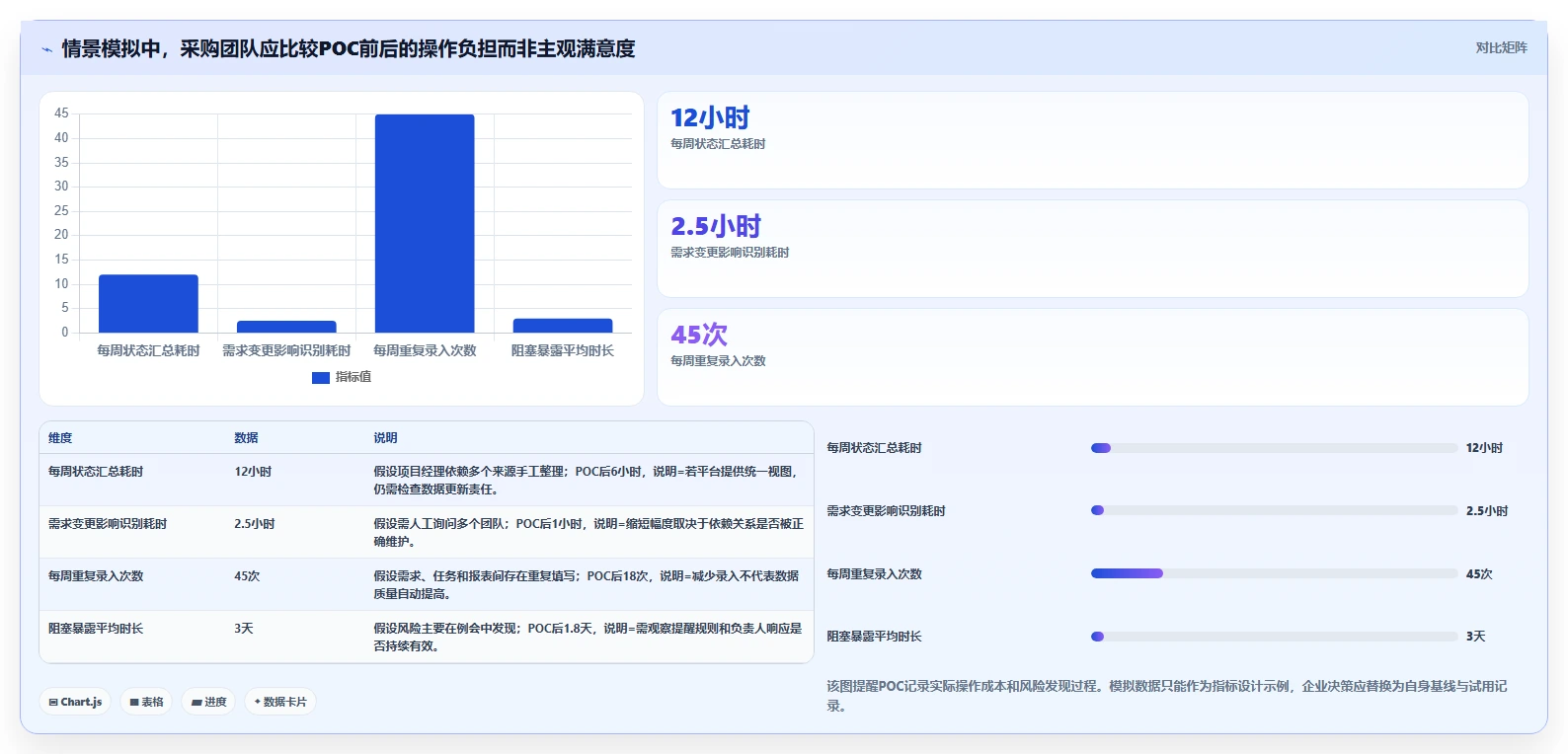Click the y-axis value 45 on chart
This screenshot has height=754, width=1568.
coord(61,113)
